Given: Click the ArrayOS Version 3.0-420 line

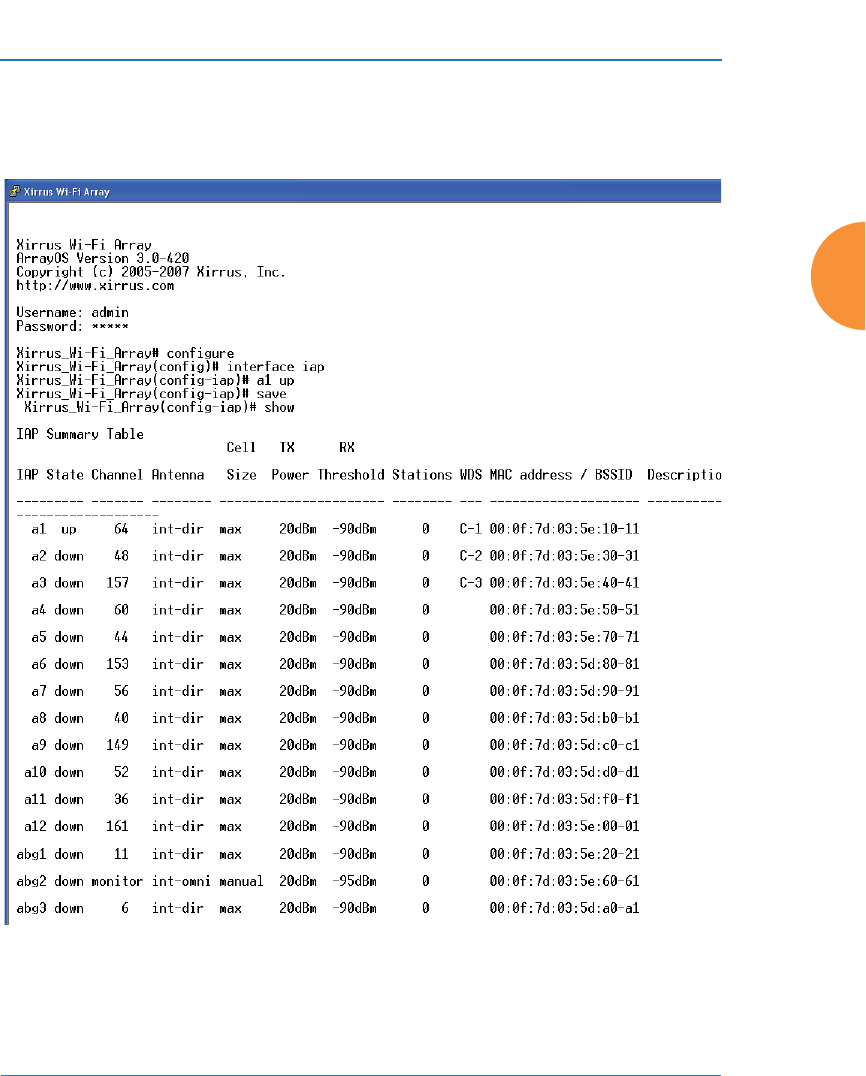Looking at the screenshot, I should pos(103,259).
